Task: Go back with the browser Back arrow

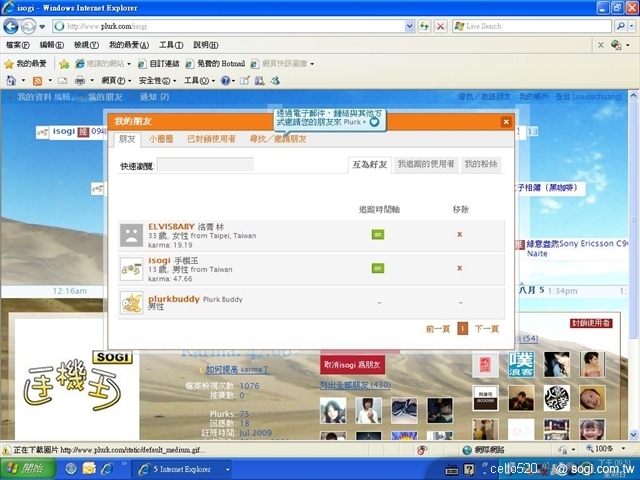Action: 11,27
